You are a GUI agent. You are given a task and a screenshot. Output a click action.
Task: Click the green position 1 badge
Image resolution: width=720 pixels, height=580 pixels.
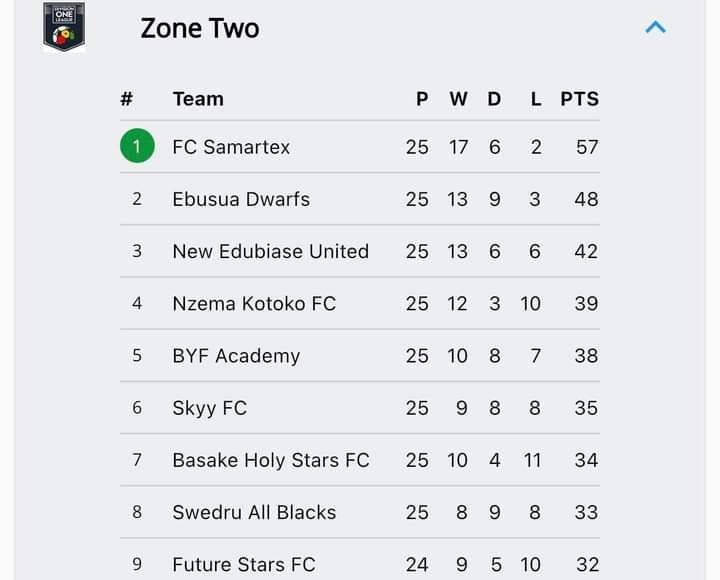coord(137,146)
